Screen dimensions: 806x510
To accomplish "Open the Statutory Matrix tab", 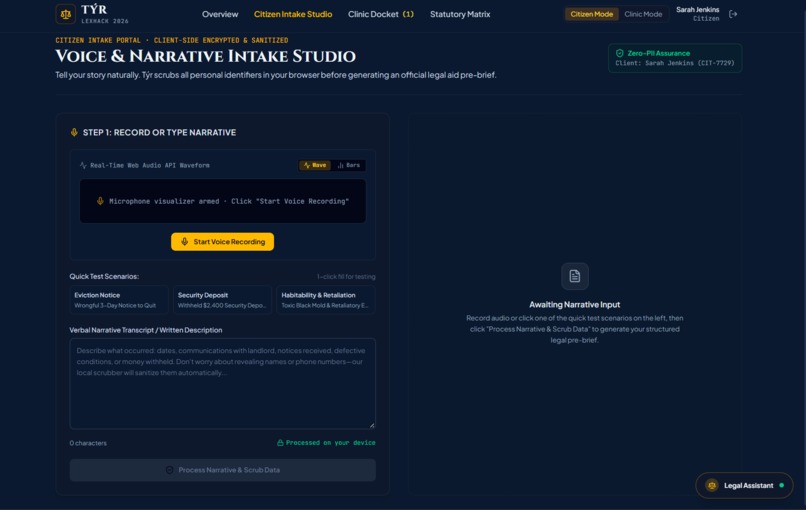I will [x=460, y=14].
